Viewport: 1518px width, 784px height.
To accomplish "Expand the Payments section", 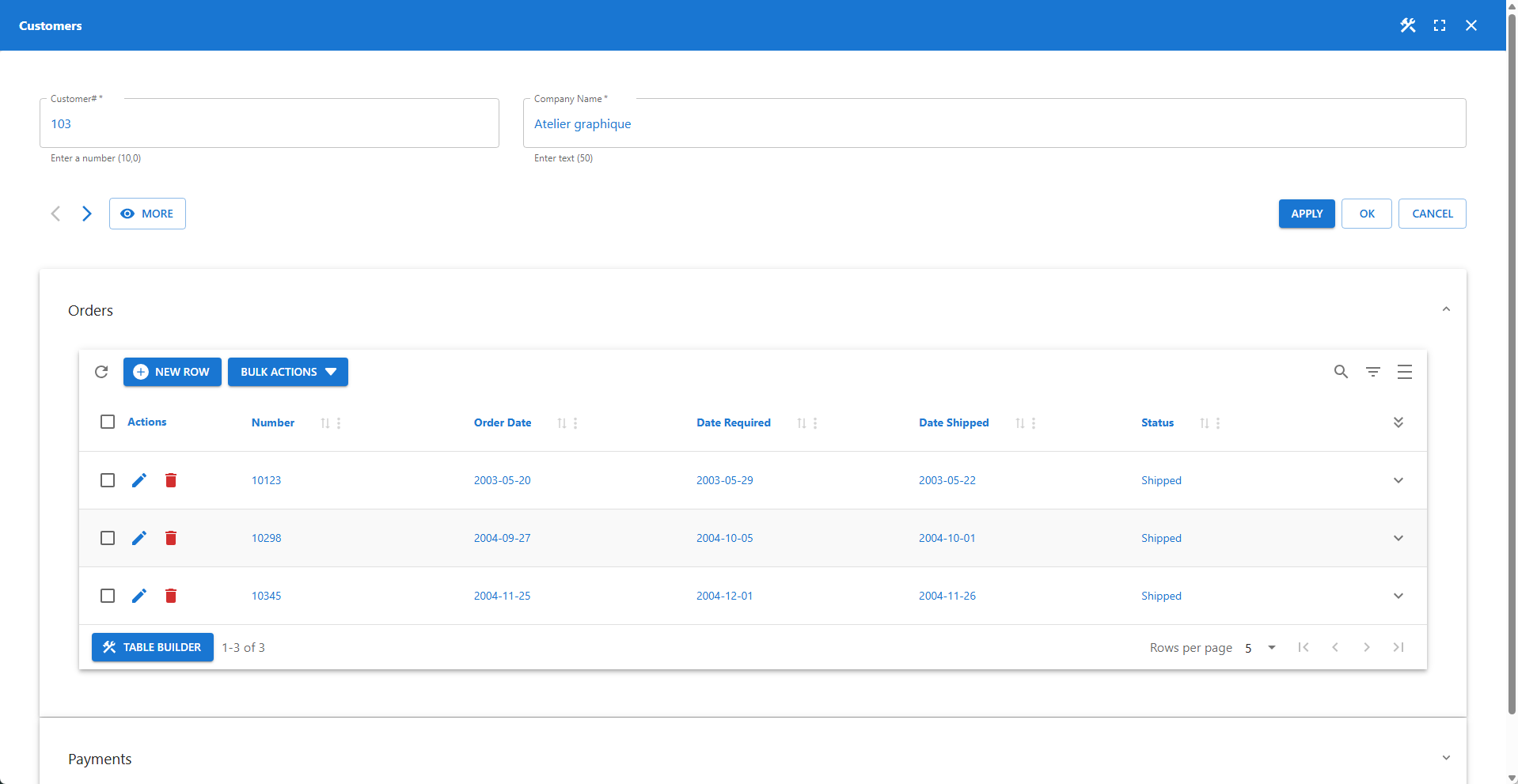I will pos(1446,757).
